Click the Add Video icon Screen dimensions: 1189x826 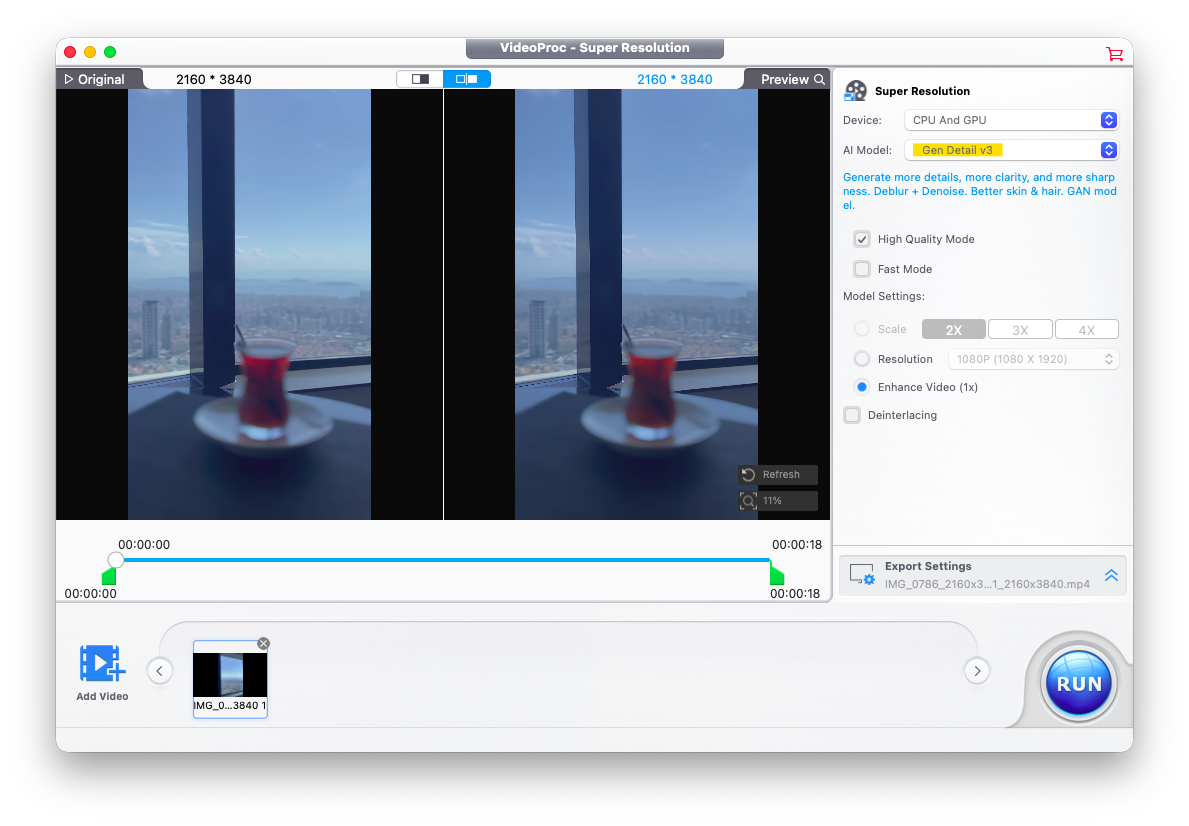click(101, 664)
